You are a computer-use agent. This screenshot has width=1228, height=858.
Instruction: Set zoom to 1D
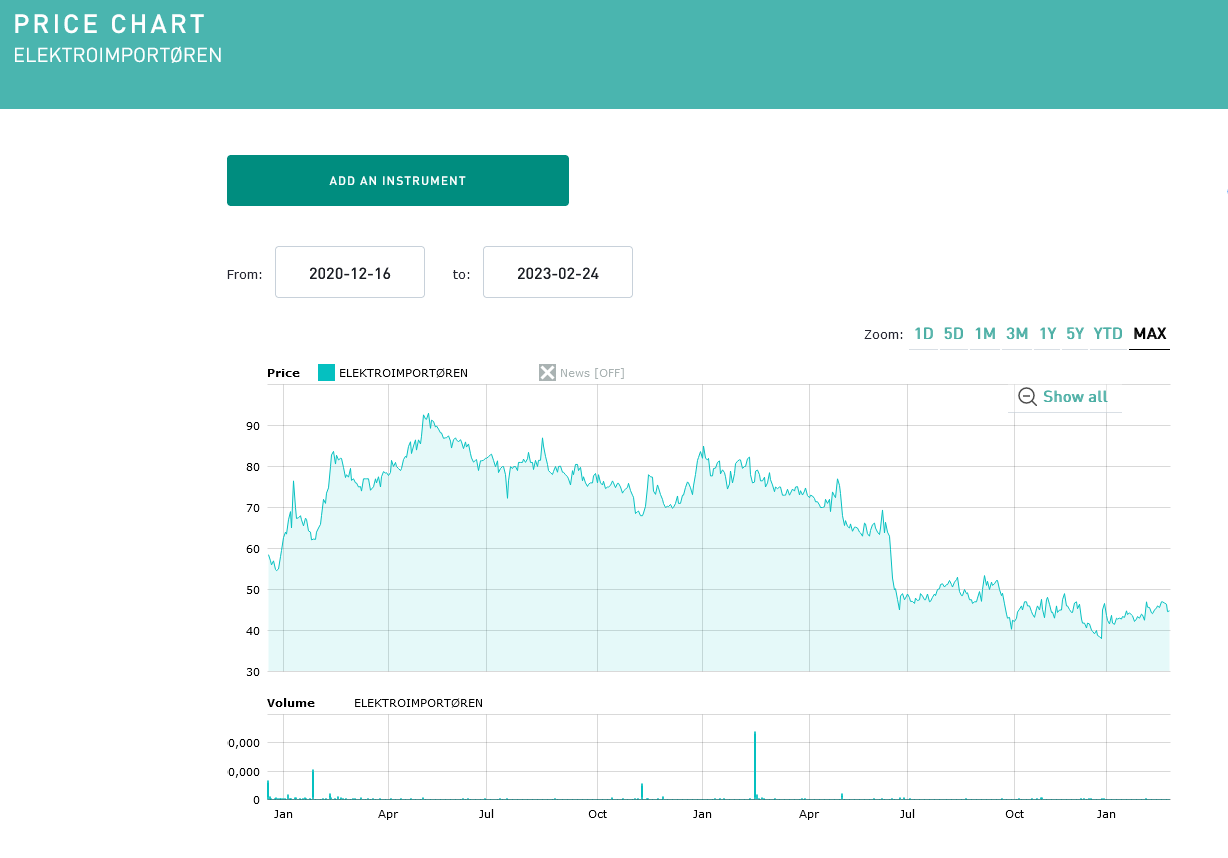923,334
